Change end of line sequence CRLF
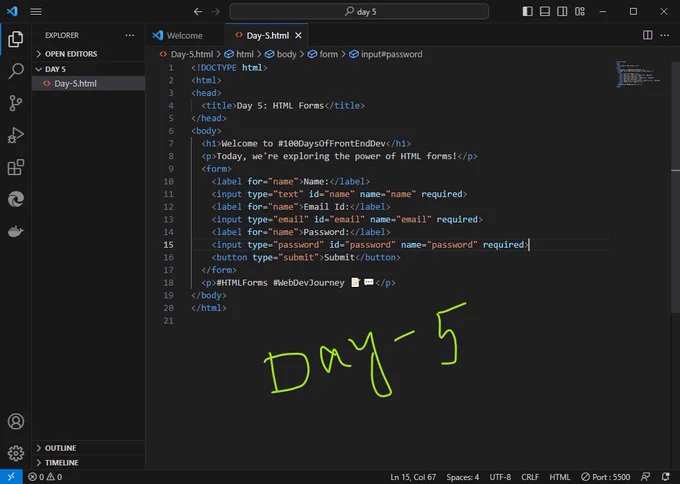680x484 pixels. (530, 477)
